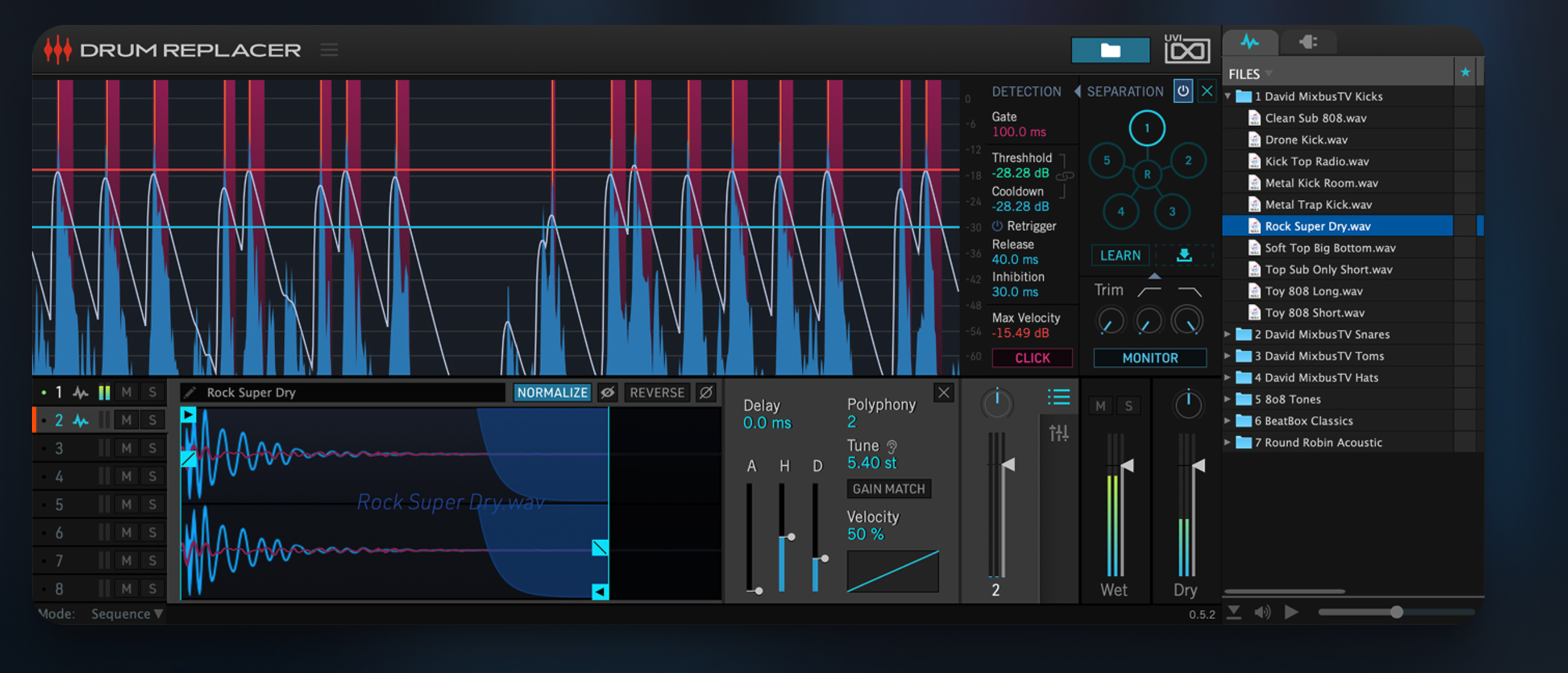The height and width of the screenshot is (673, 1568).
Task: Click the first Trim knob
Action: 1110,321
